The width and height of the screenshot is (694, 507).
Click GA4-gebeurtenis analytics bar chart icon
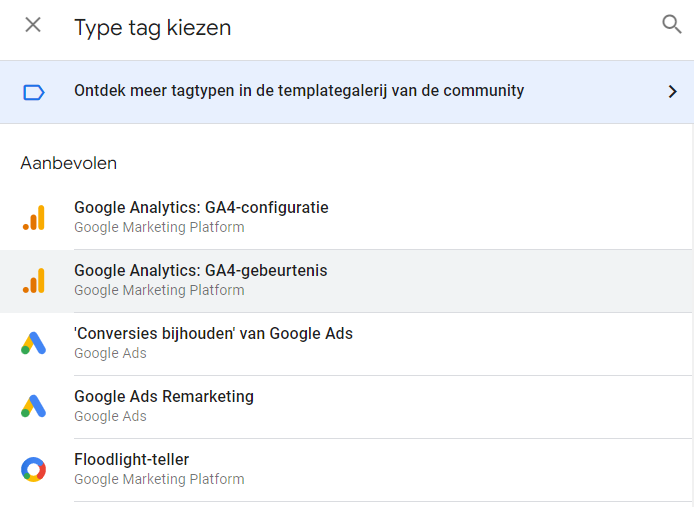(x=34, y=281)
